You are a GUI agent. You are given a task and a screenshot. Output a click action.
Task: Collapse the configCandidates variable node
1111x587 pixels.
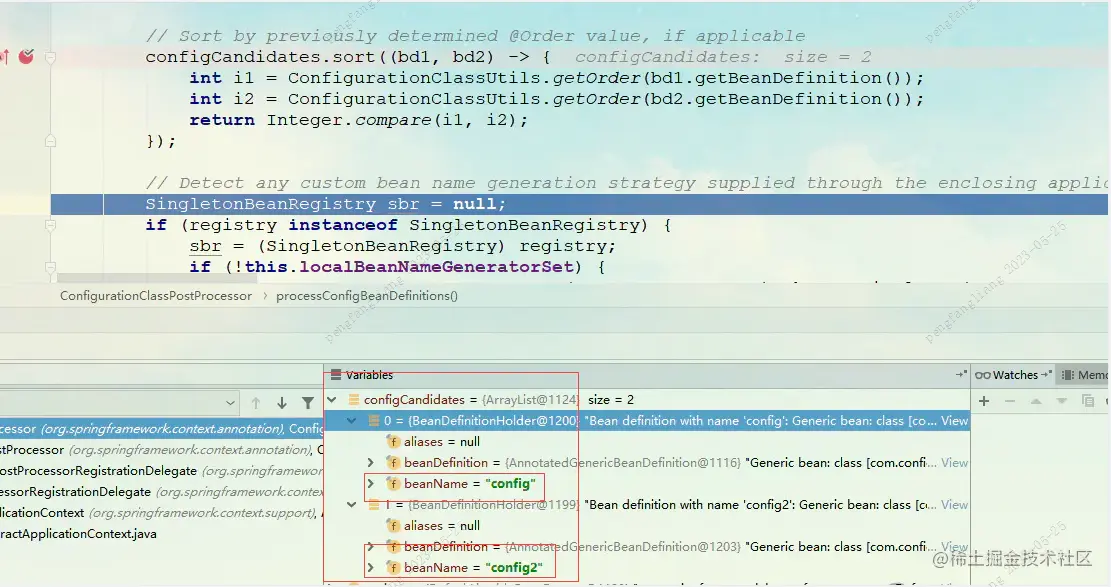tap(332, 400)
